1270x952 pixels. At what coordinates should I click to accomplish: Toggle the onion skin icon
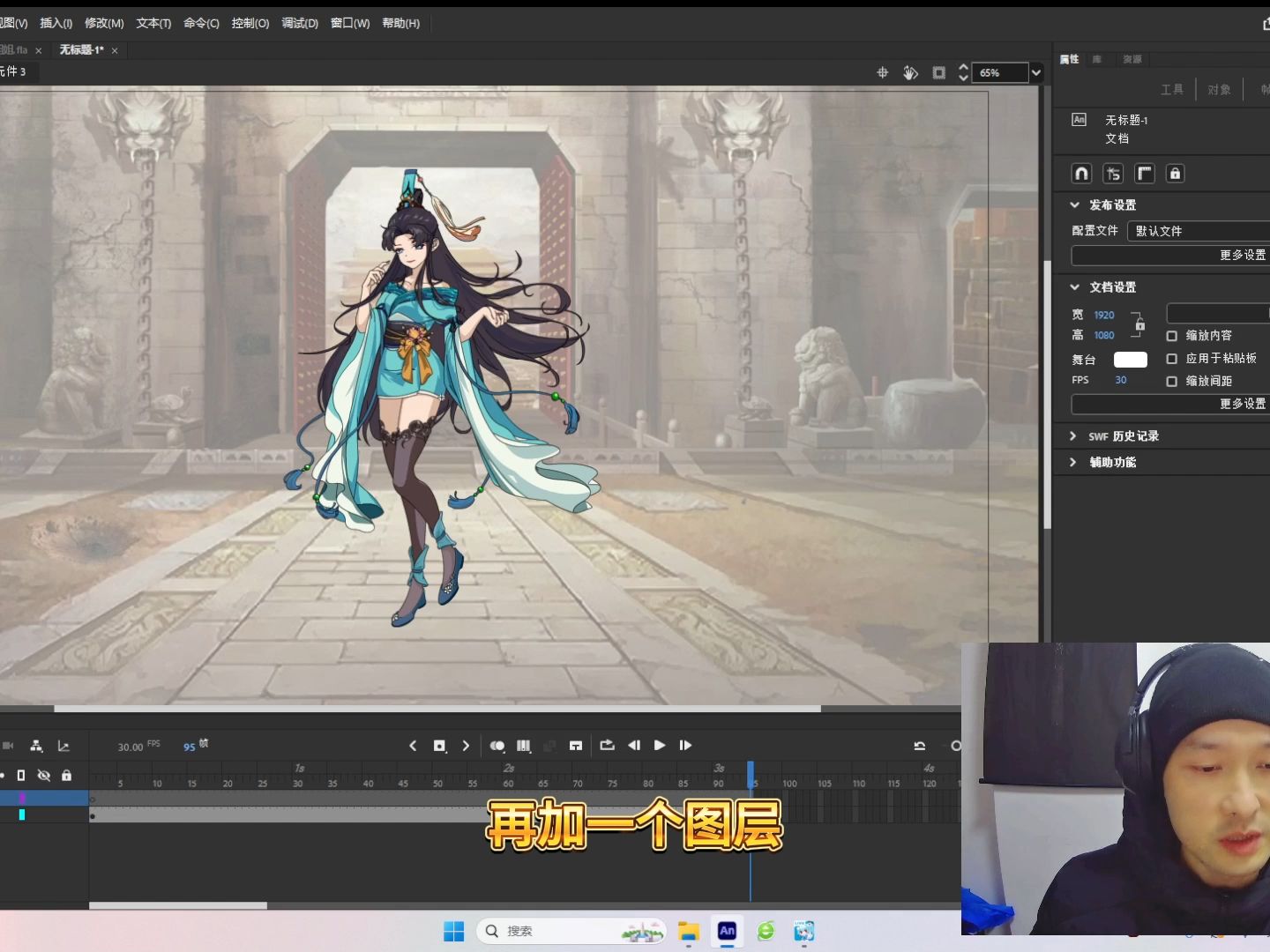pyautogui.click(x=497, y=746)
